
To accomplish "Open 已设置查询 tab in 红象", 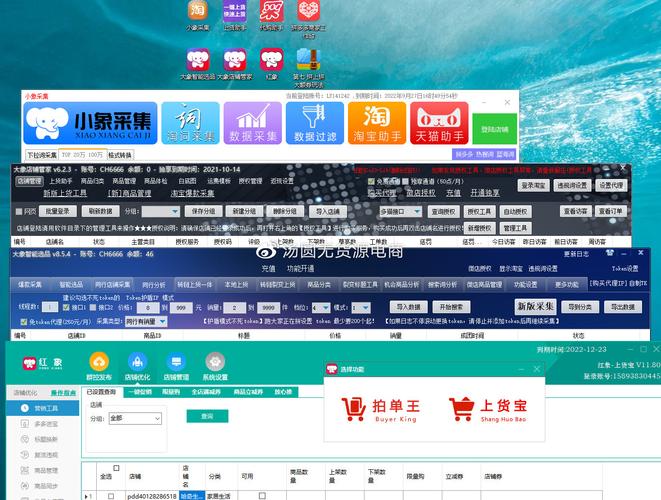I will pyautogui.click(x=102, y=392).
